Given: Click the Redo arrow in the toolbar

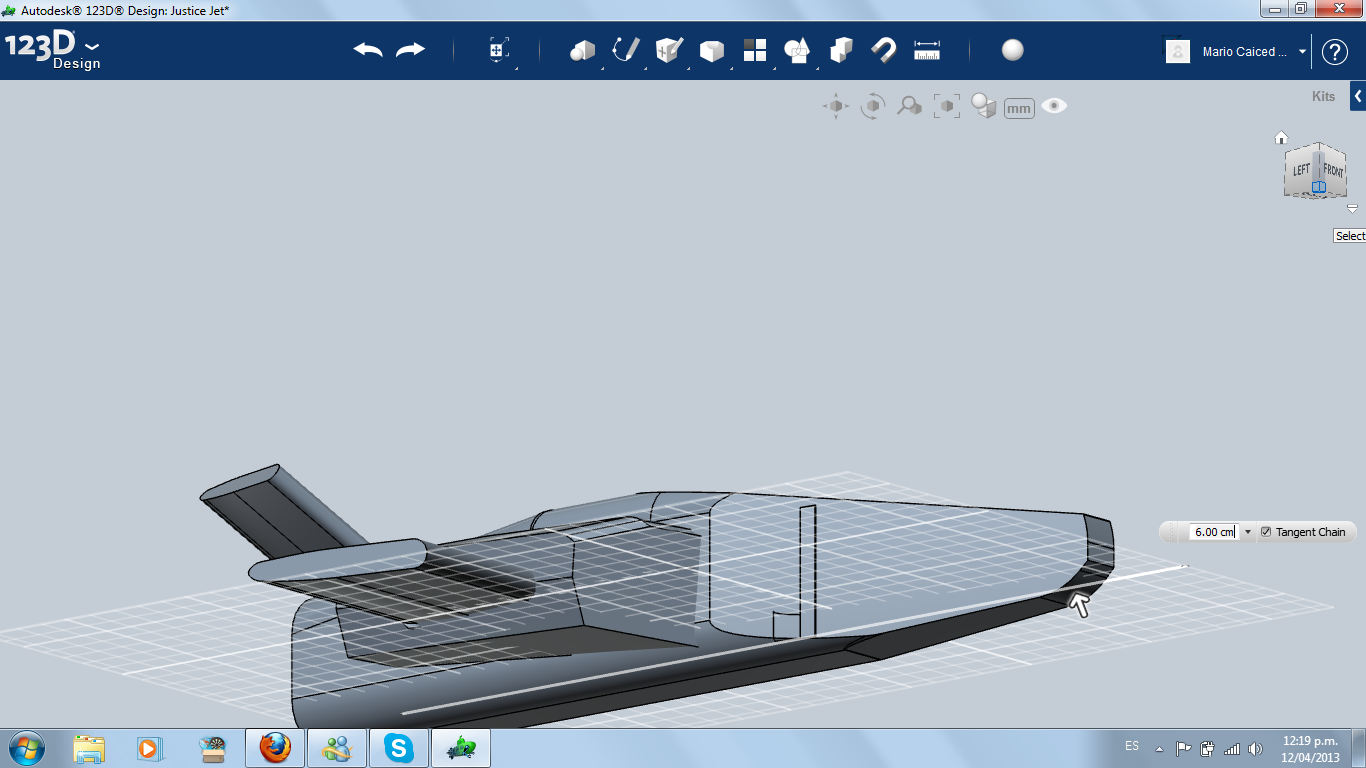Looking at the screenshot, I should coord(410,50).
